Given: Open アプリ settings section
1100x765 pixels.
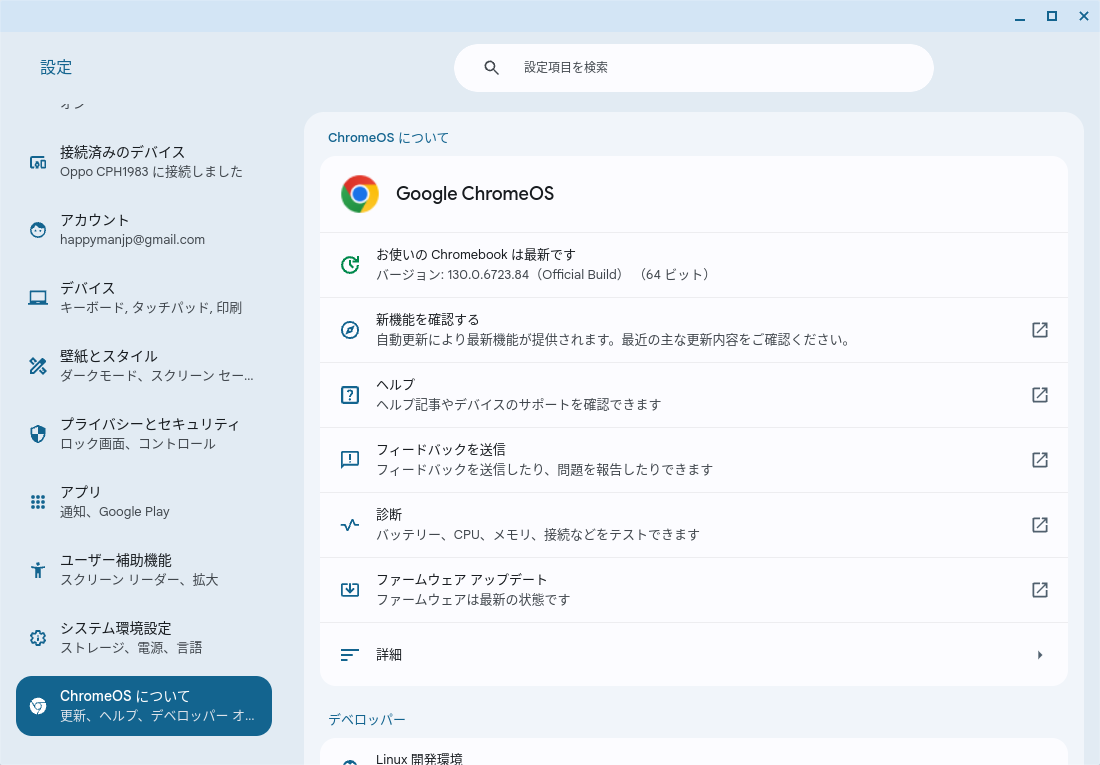Looking at the screenshot, I should tap(144, 502).
